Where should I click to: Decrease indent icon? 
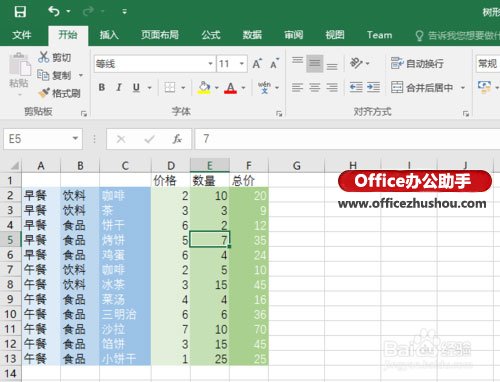click(356, 87)
